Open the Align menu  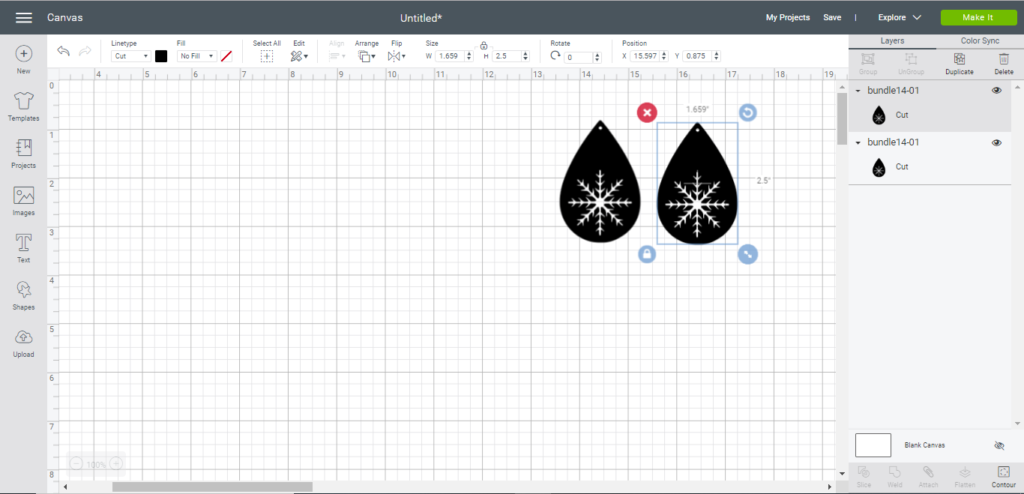(337, 56)
